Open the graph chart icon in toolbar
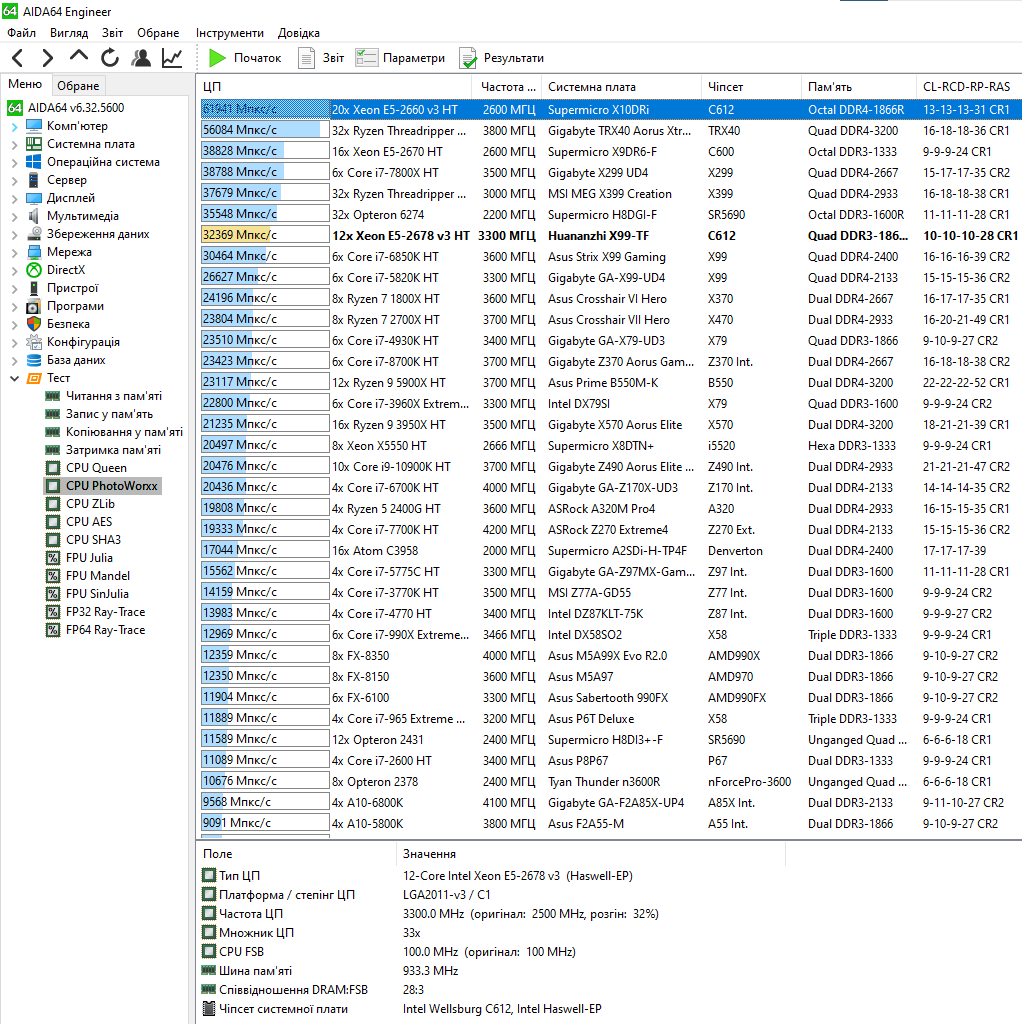 click(172, 58)
